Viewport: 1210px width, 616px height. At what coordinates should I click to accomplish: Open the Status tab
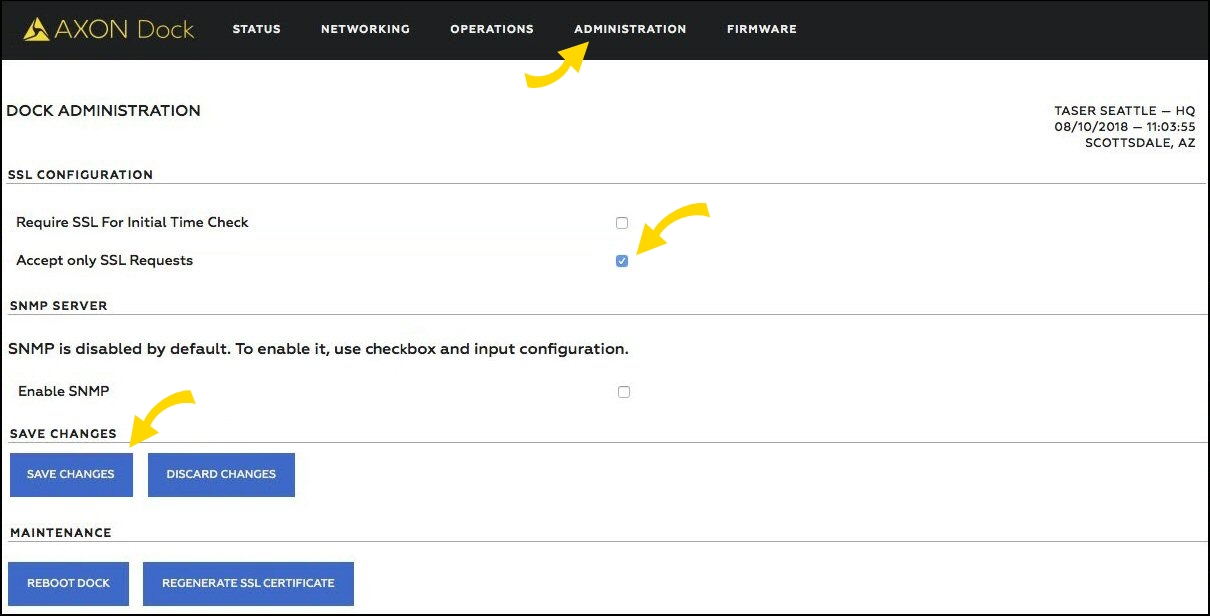[x=256, y=29]
